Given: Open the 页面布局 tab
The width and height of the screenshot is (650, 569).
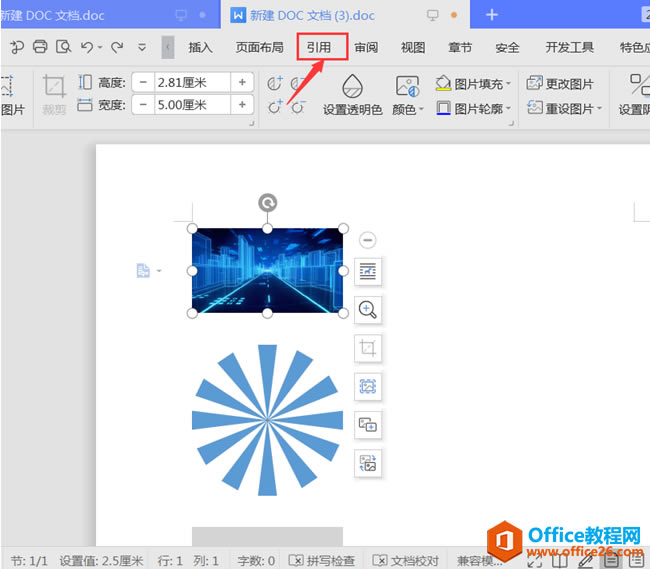Looking at the screenshot, I should (x=260, y=47).
